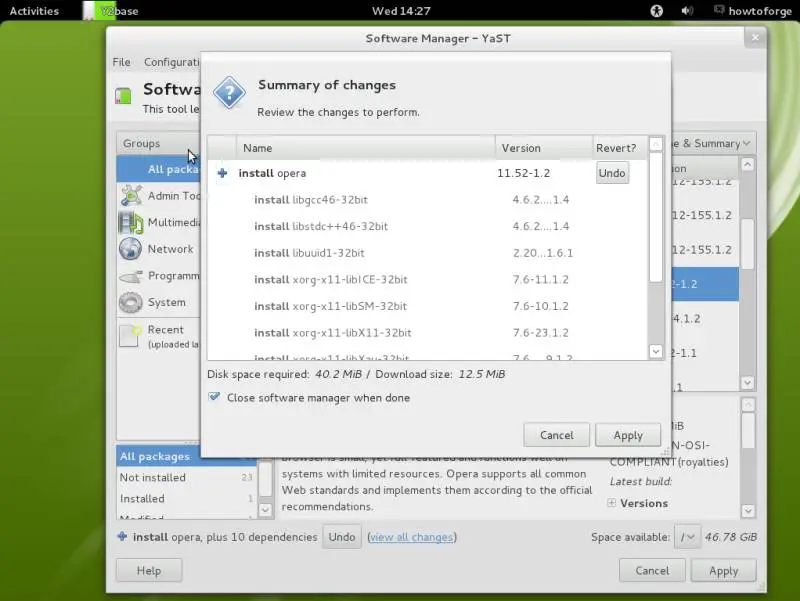Click Cancel in Summary of changes dialog
The height and width of the screenshot is (601, 800).
click(556, 435)
